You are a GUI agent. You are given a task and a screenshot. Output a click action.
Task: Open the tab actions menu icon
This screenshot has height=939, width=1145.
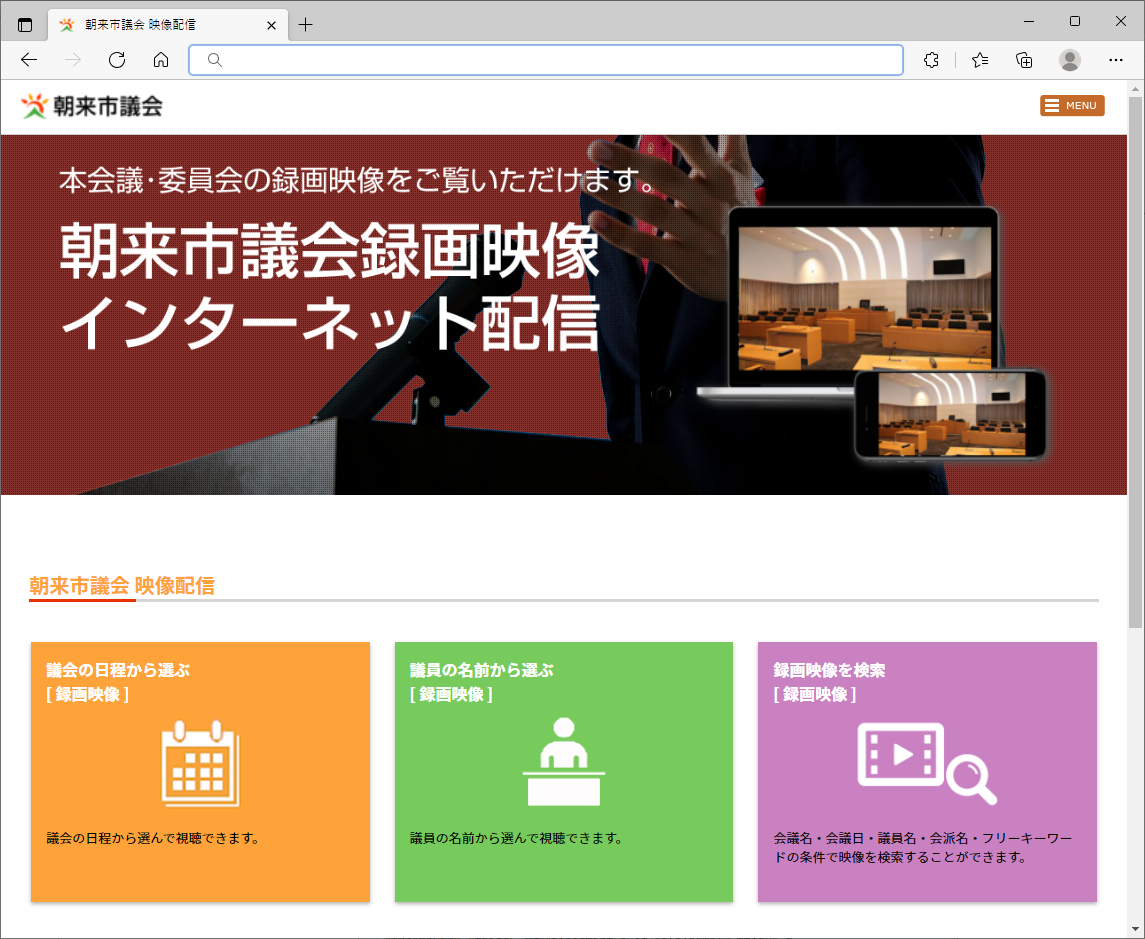click(x=25, y=25)
